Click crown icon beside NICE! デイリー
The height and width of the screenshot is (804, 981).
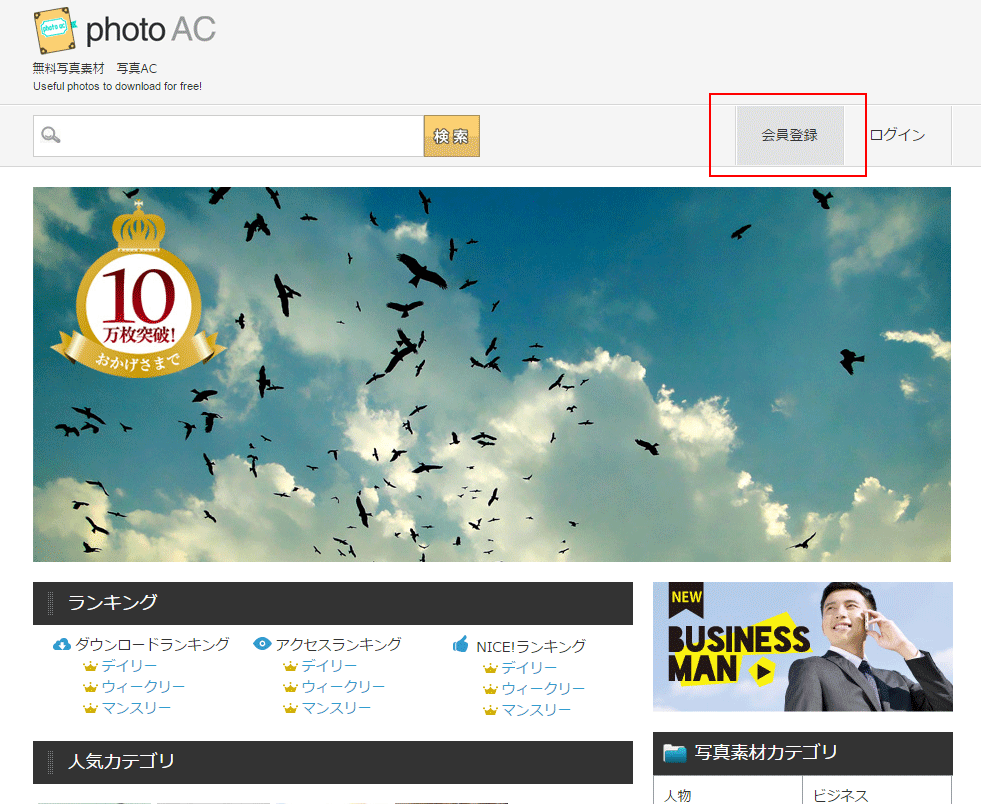pyautogui.click(x=490, y=668)
